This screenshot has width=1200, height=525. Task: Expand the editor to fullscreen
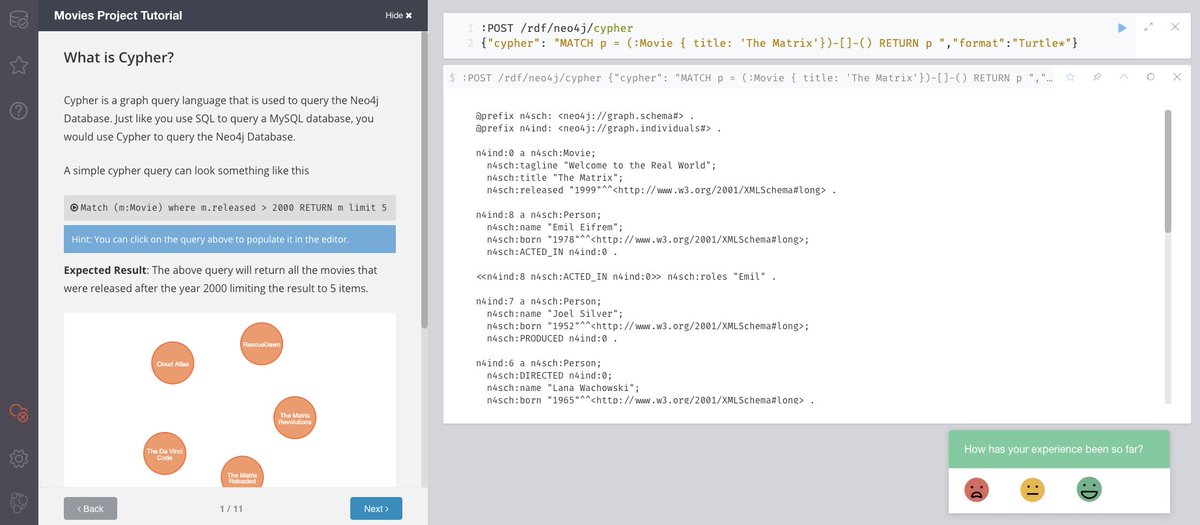[1148, 28]
